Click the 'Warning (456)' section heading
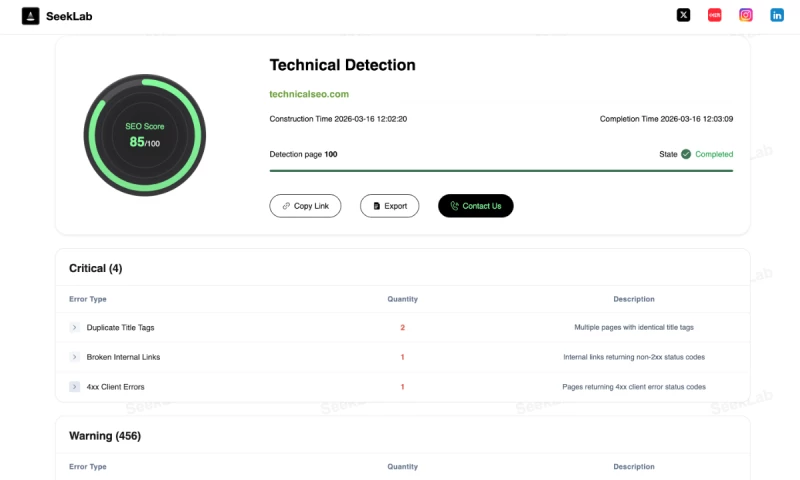800x480 pixels. (x=105, y=436)
